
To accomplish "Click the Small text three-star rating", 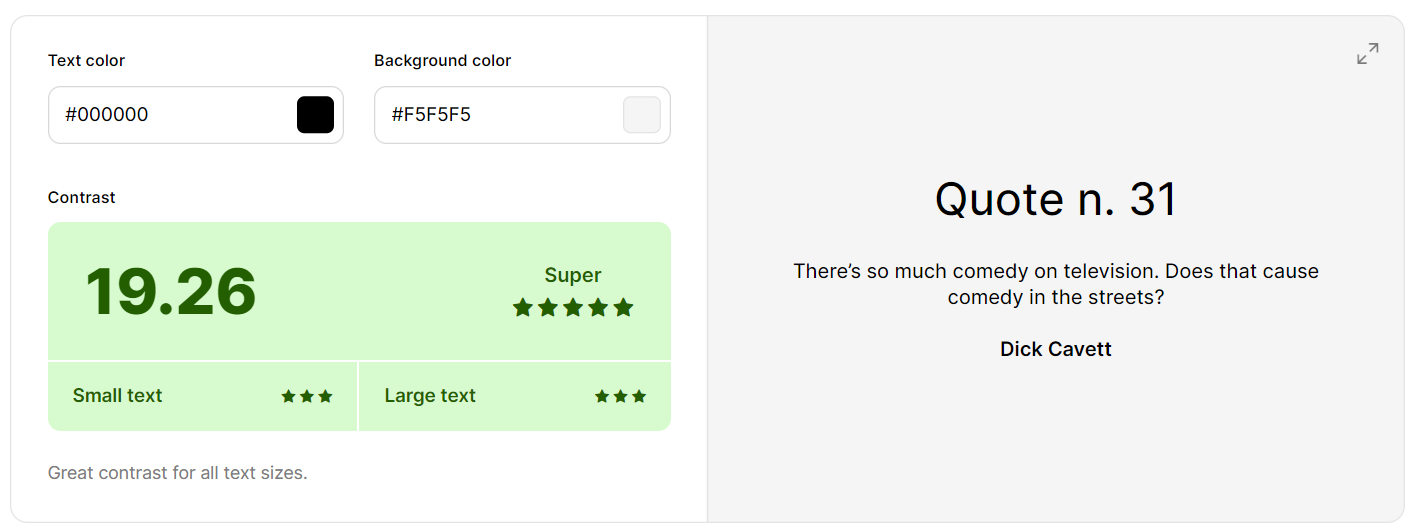I will point(307,396).
